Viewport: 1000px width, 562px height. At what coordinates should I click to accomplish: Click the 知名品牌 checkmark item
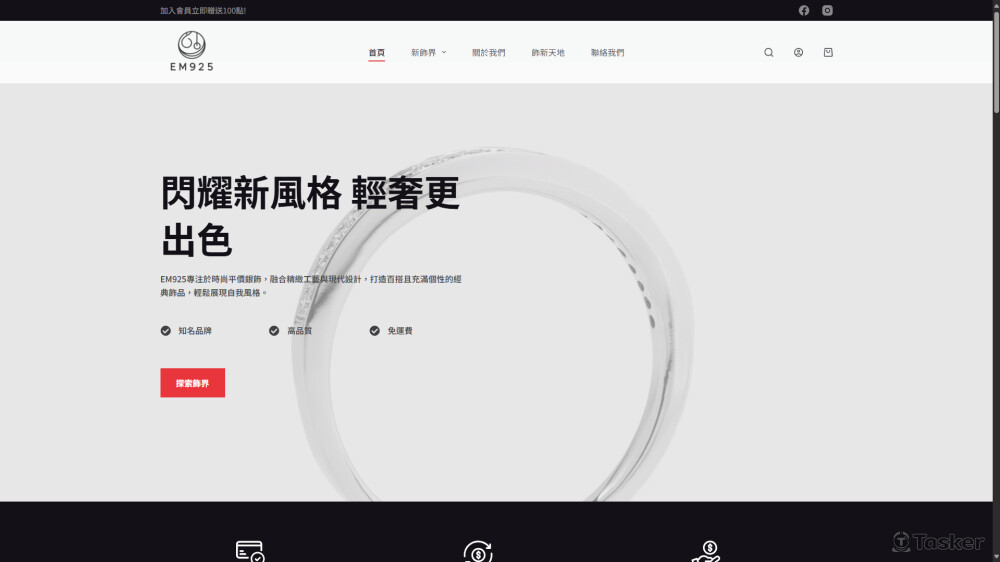tap(187, 331)
